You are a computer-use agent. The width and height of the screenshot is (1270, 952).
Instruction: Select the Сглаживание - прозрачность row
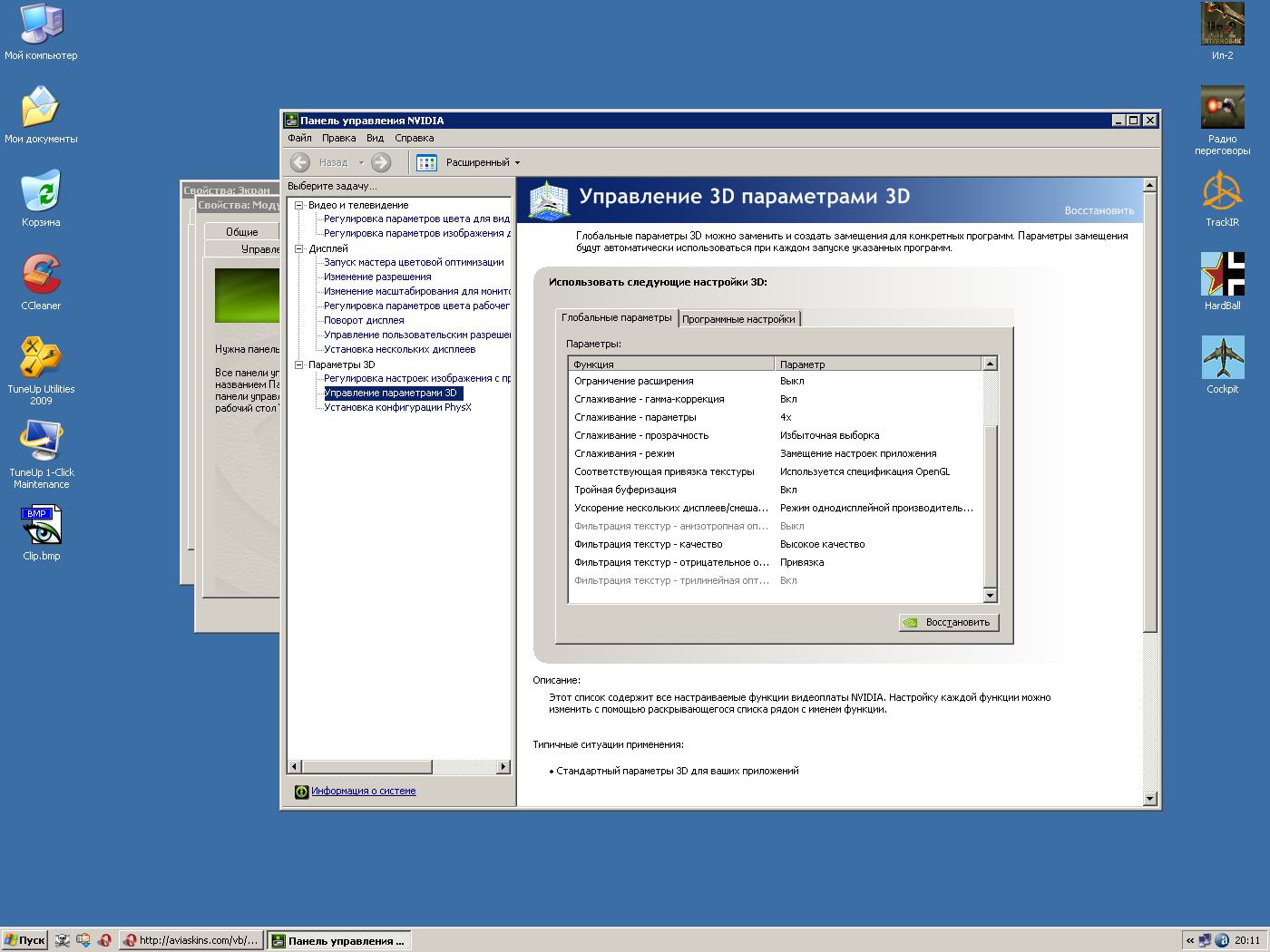click(776, 435)
